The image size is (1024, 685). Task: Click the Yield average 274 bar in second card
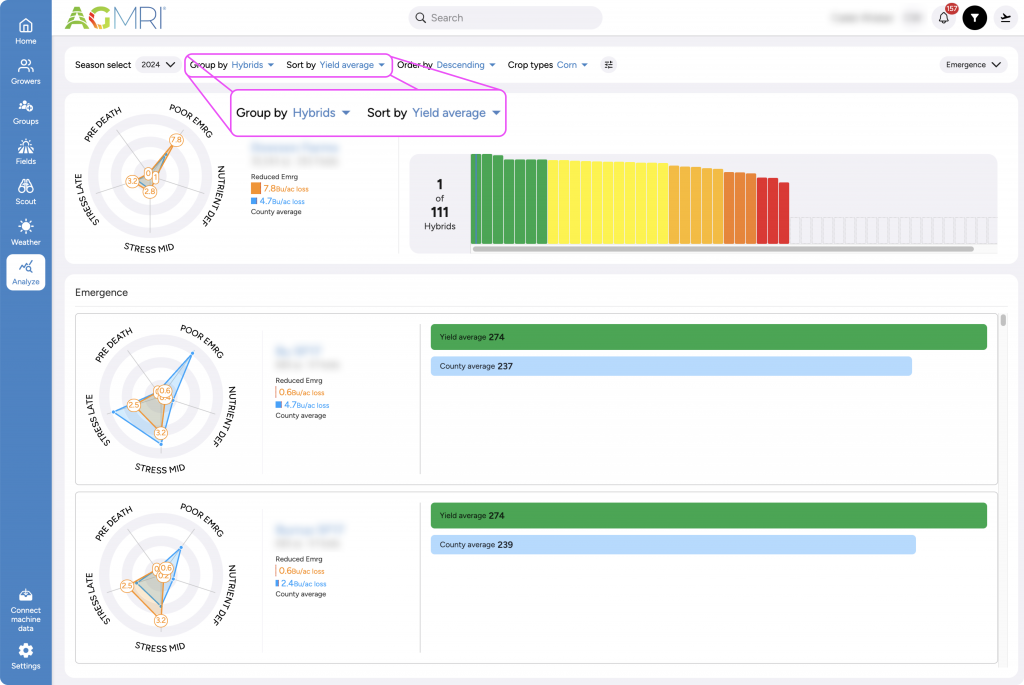(x=709, y=515)
